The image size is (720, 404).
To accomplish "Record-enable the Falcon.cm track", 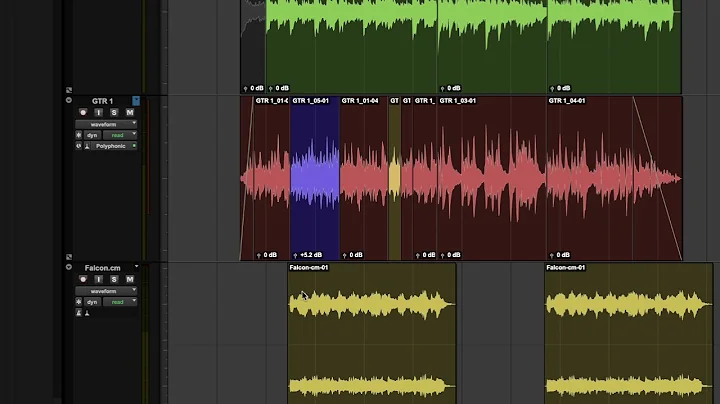I will tap(83, 279).
